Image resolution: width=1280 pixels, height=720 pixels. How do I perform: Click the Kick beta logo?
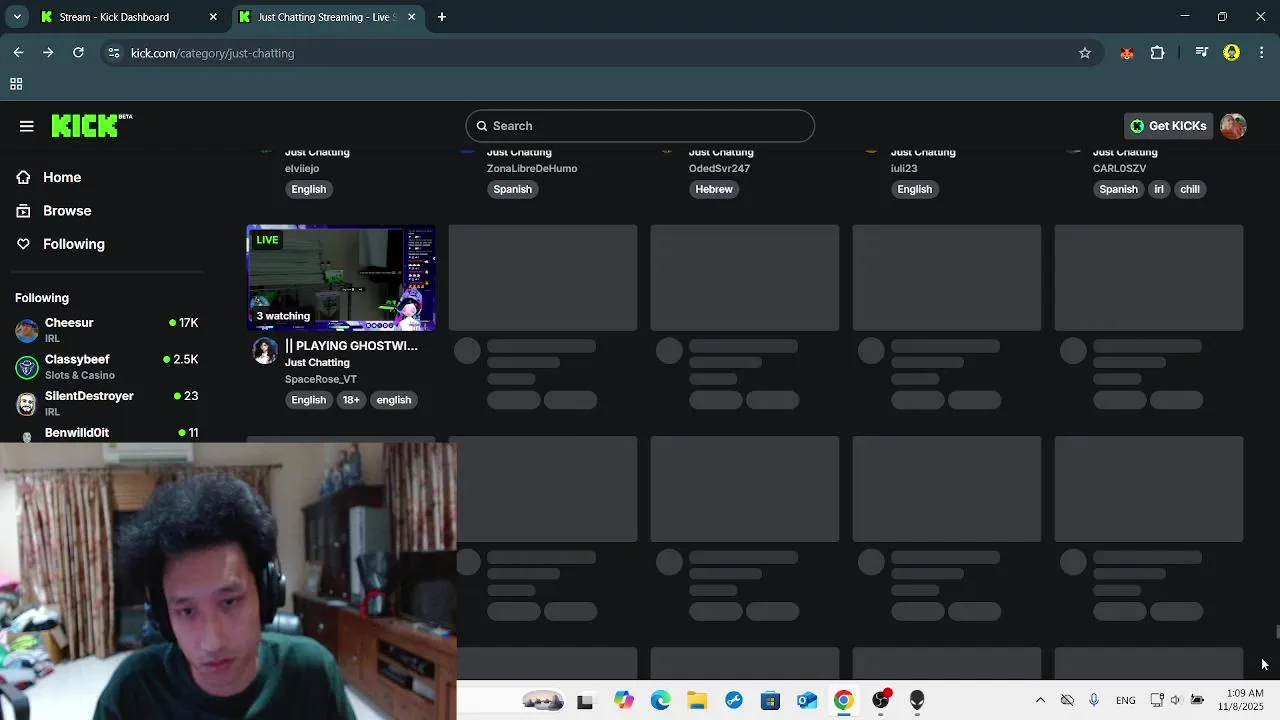pyautogui.click(x=91, y=125)
